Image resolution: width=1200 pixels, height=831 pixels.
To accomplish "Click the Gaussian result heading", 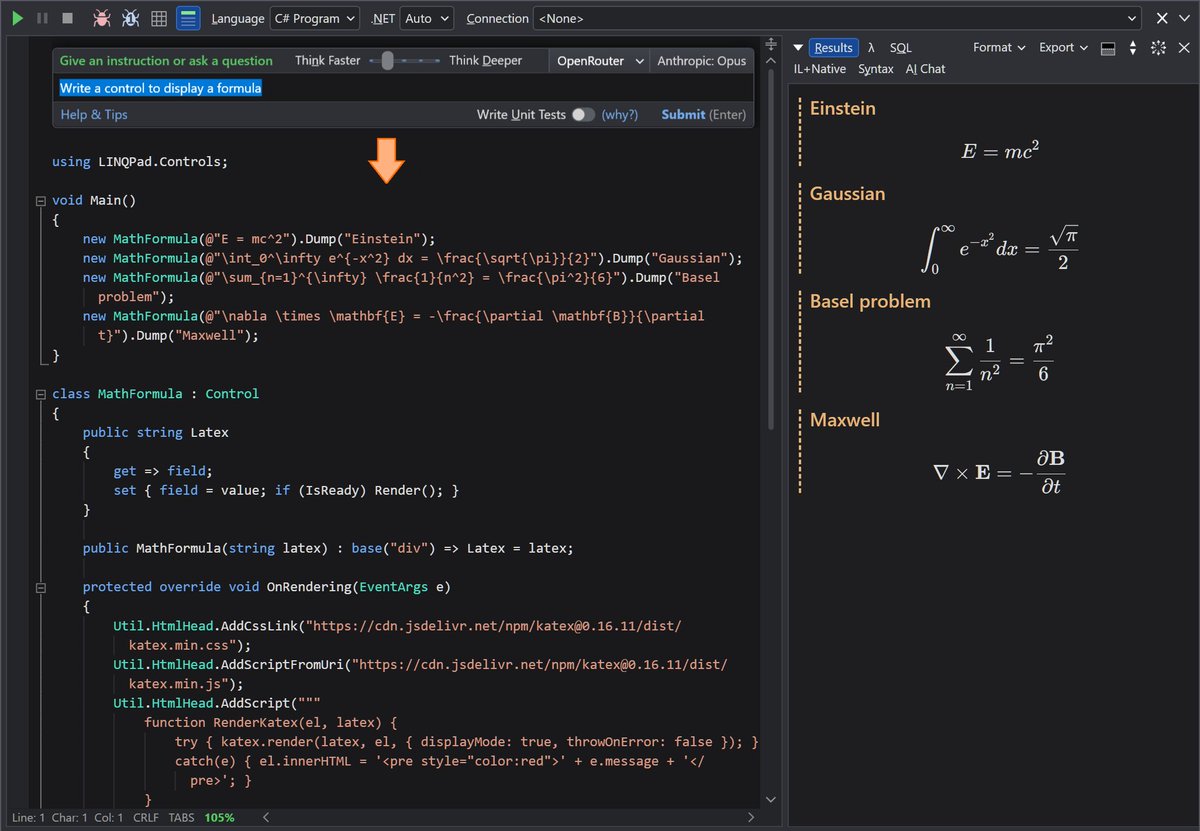I will point(848,194).
